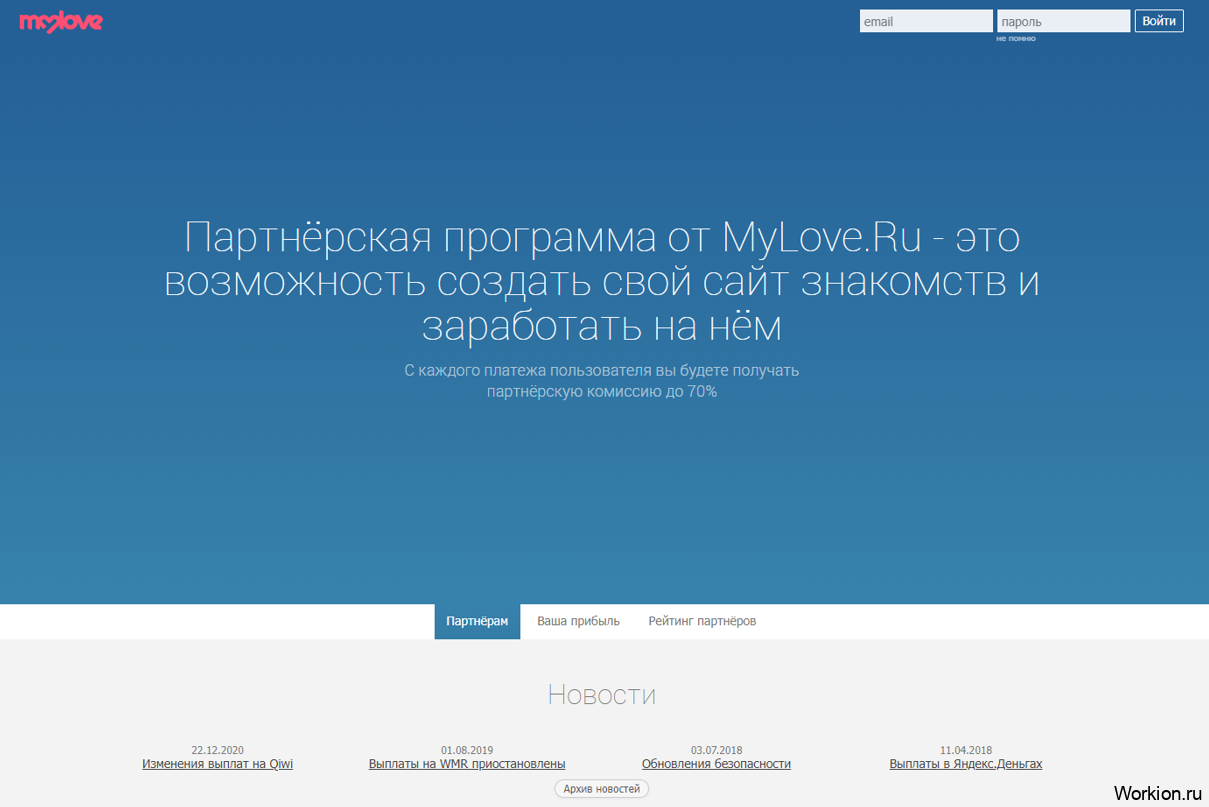Click the 03.07.2018 news date
Screen dimensions: 1209x807
click(716, 750)
